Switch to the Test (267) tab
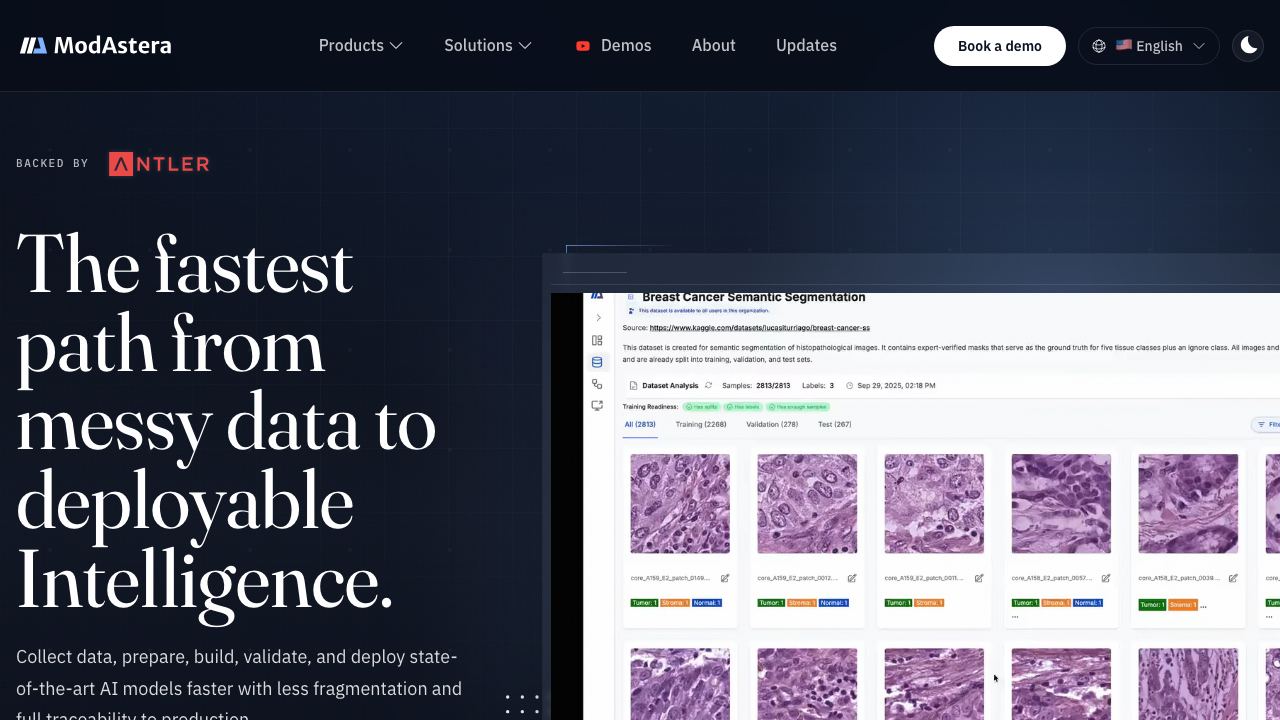The image size is (1280, 720). pos(835,425)
